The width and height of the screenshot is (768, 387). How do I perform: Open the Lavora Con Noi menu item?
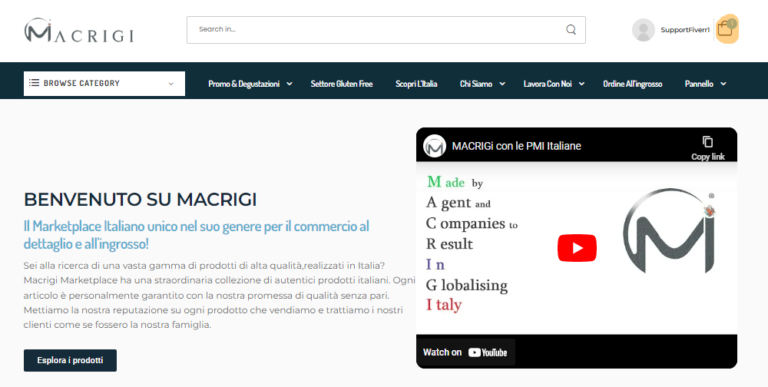click(x=548, y=84)
